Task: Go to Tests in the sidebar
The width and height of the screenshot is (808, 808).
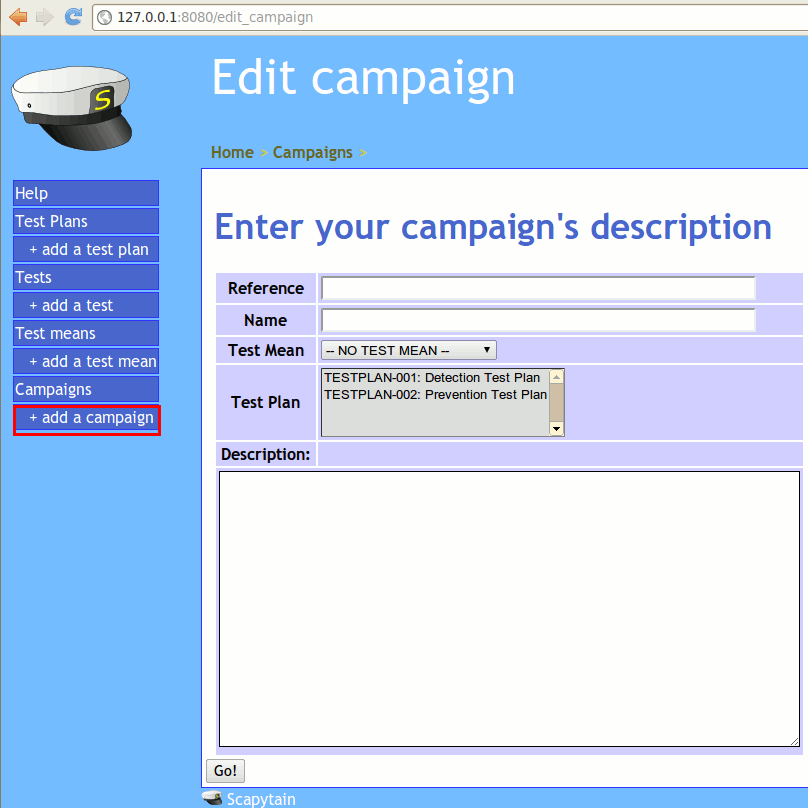Action: (85, 277)
